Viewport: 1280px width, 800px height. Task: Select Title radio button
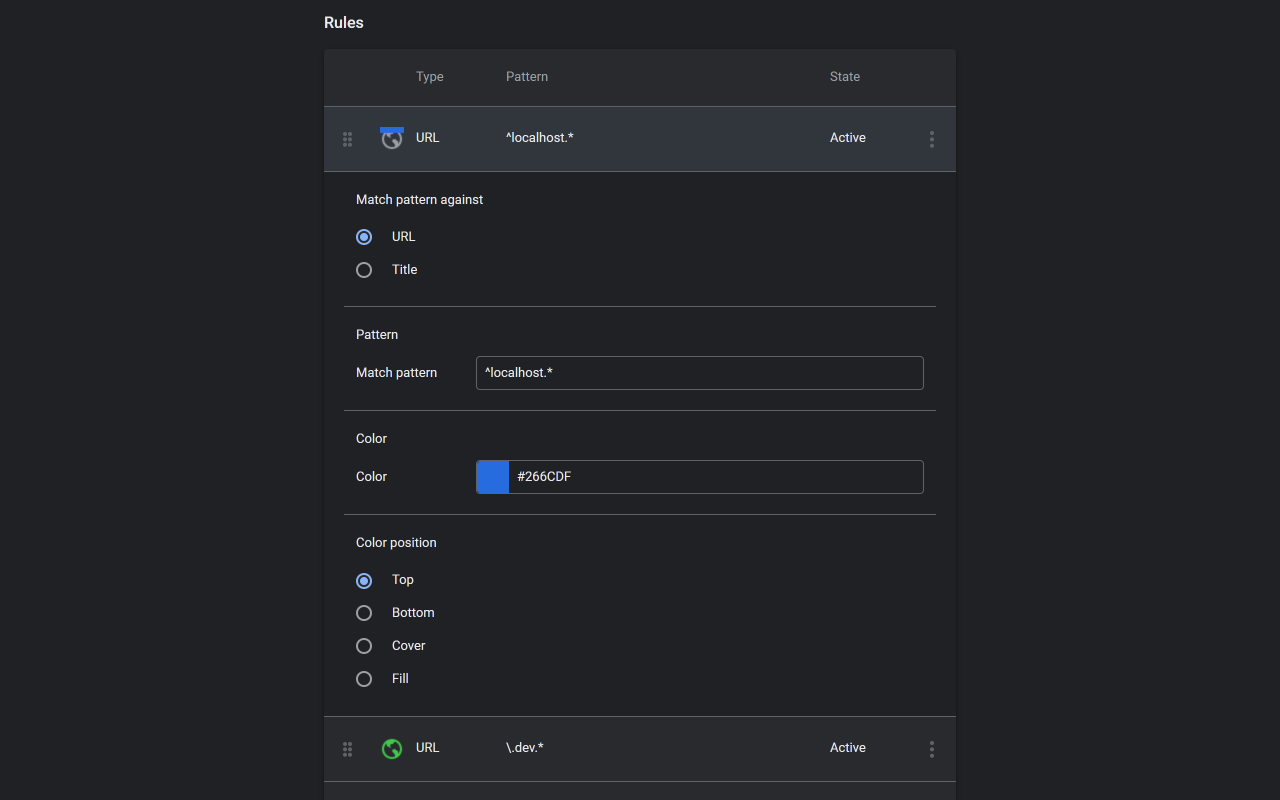364,270
